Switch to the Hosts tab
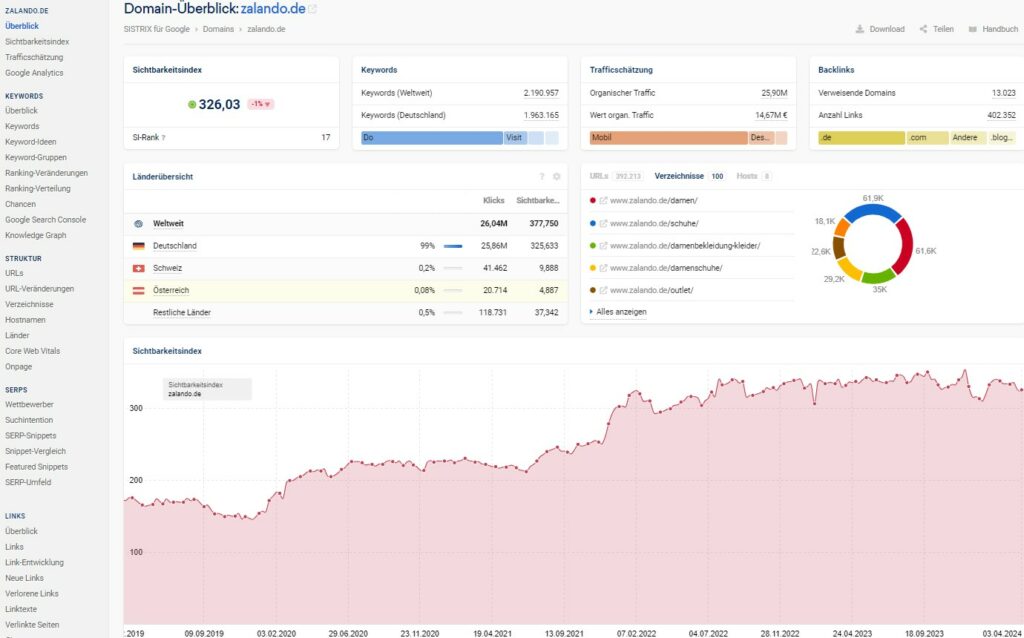Screen dimensions: 1024x638 click(x=746, y=176)
